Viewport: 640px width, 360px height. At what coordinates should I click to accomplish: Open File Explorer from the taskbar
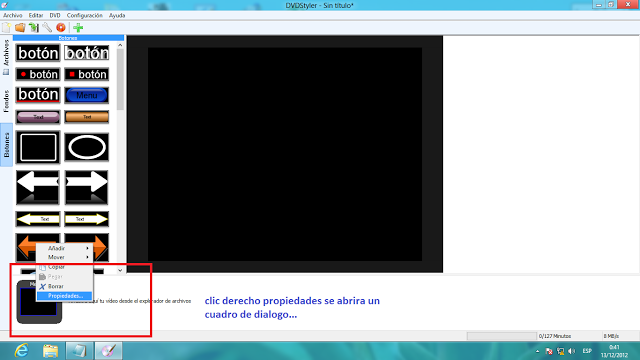point(50,351)
